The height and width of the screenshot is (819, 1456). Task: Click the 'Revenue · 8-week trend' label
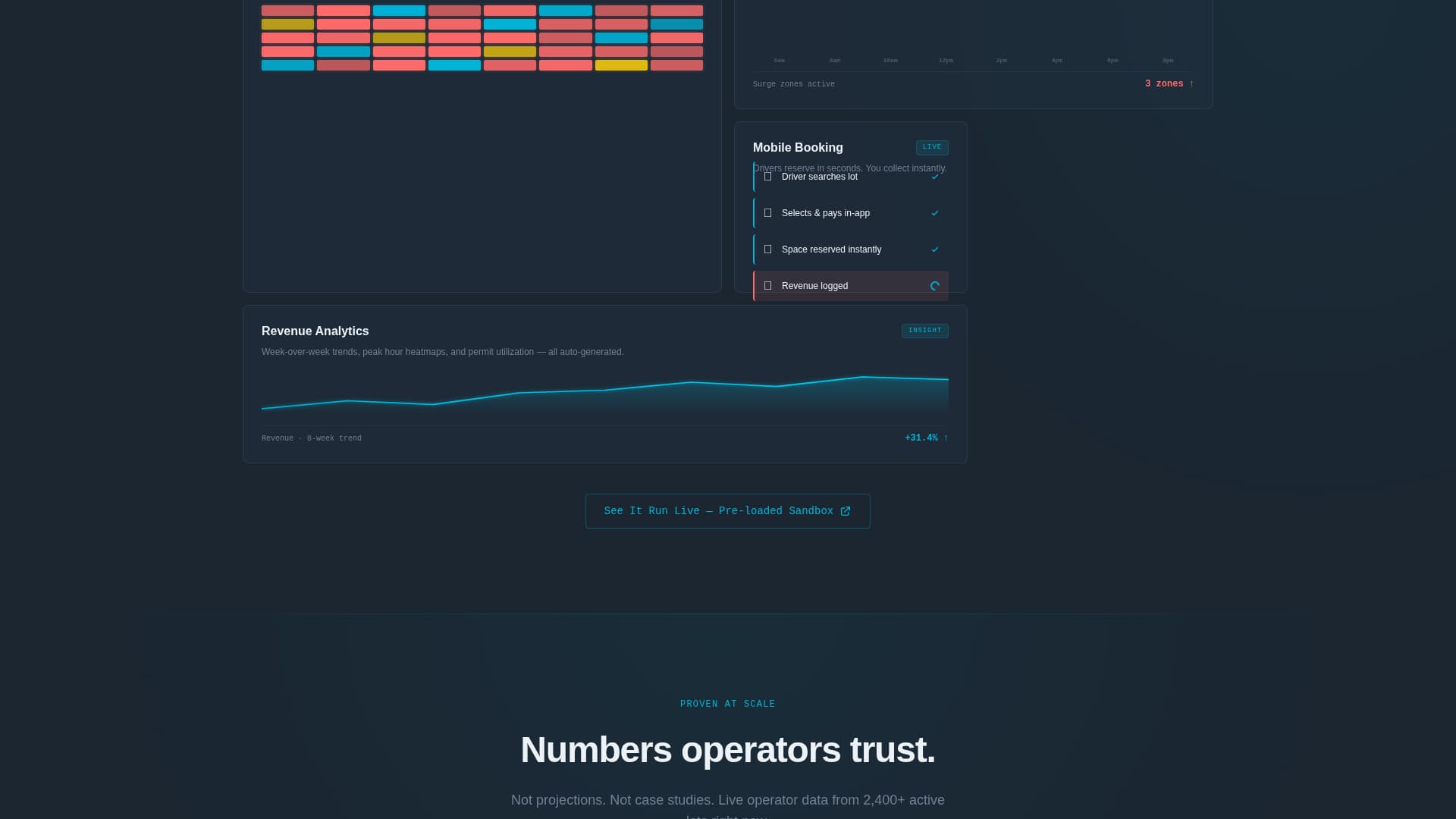(312, 438)
